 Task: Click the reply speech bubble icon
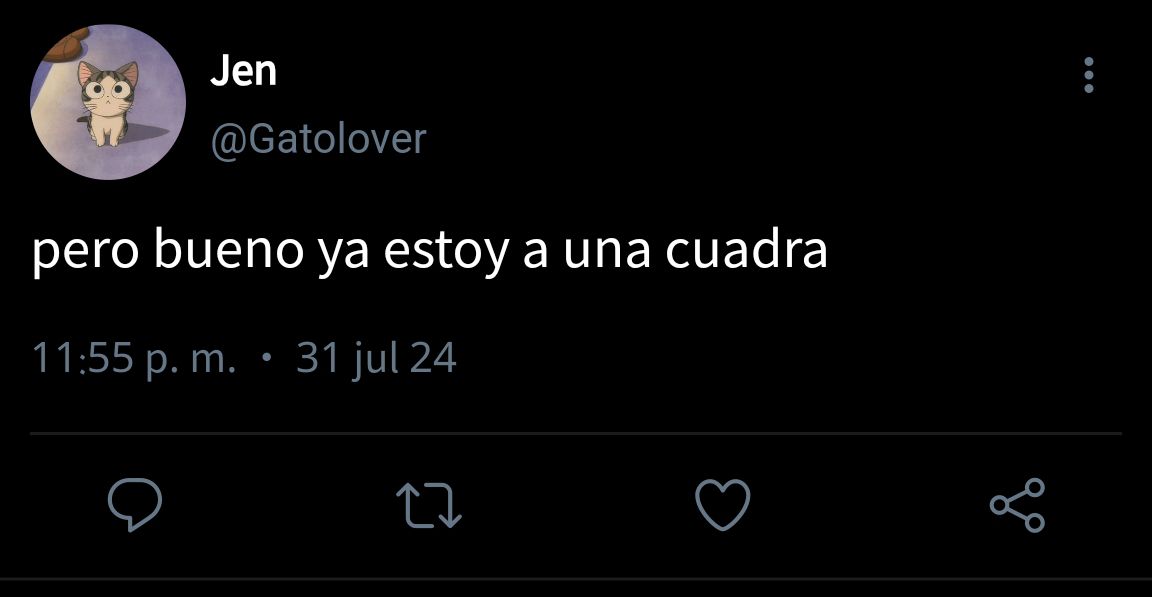click(x=135, y=504)
